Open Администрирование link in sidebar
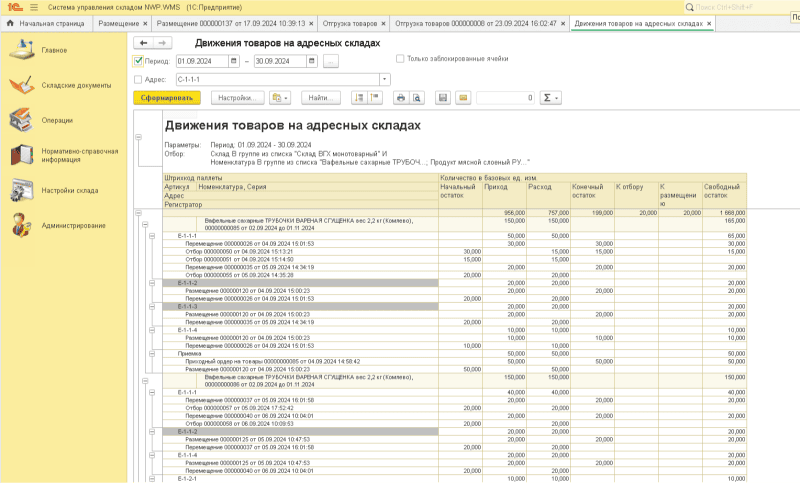 click(x=73, y=225)
